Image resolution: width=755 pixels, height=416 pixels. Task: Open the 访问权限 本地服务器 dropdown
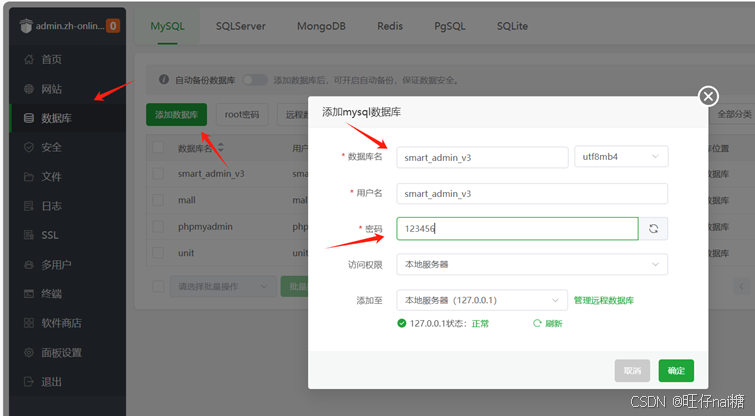[x=532, y=264]
